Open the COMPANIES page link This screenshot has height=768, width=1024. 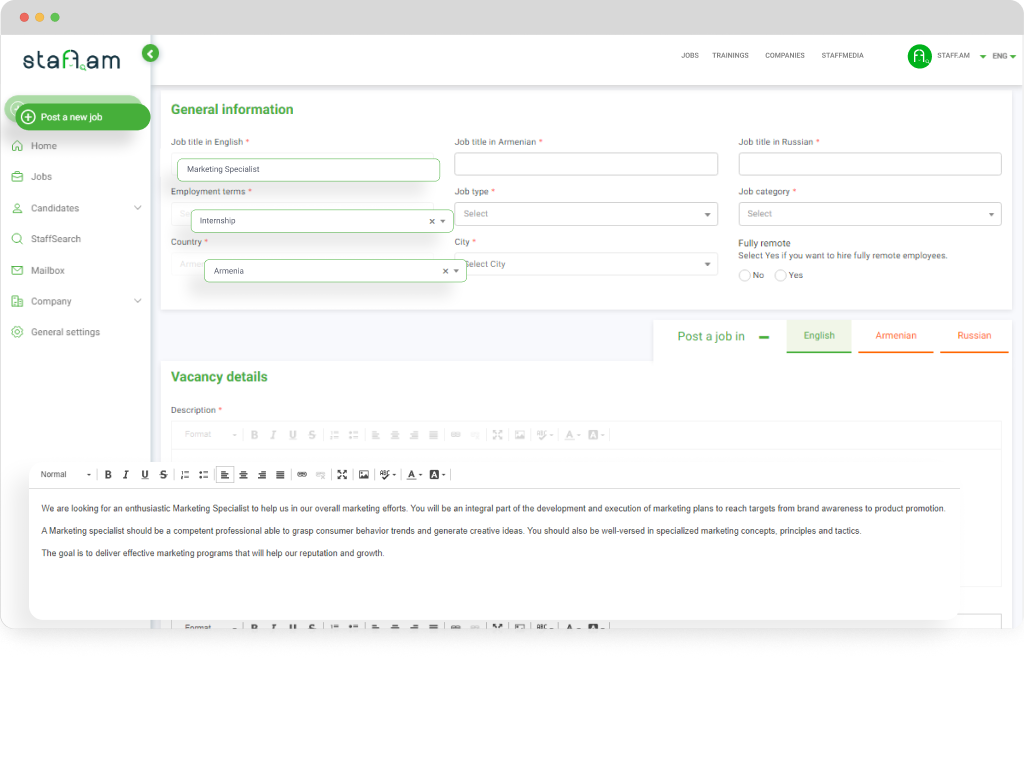pyautogui.click(x=784, y=56)
